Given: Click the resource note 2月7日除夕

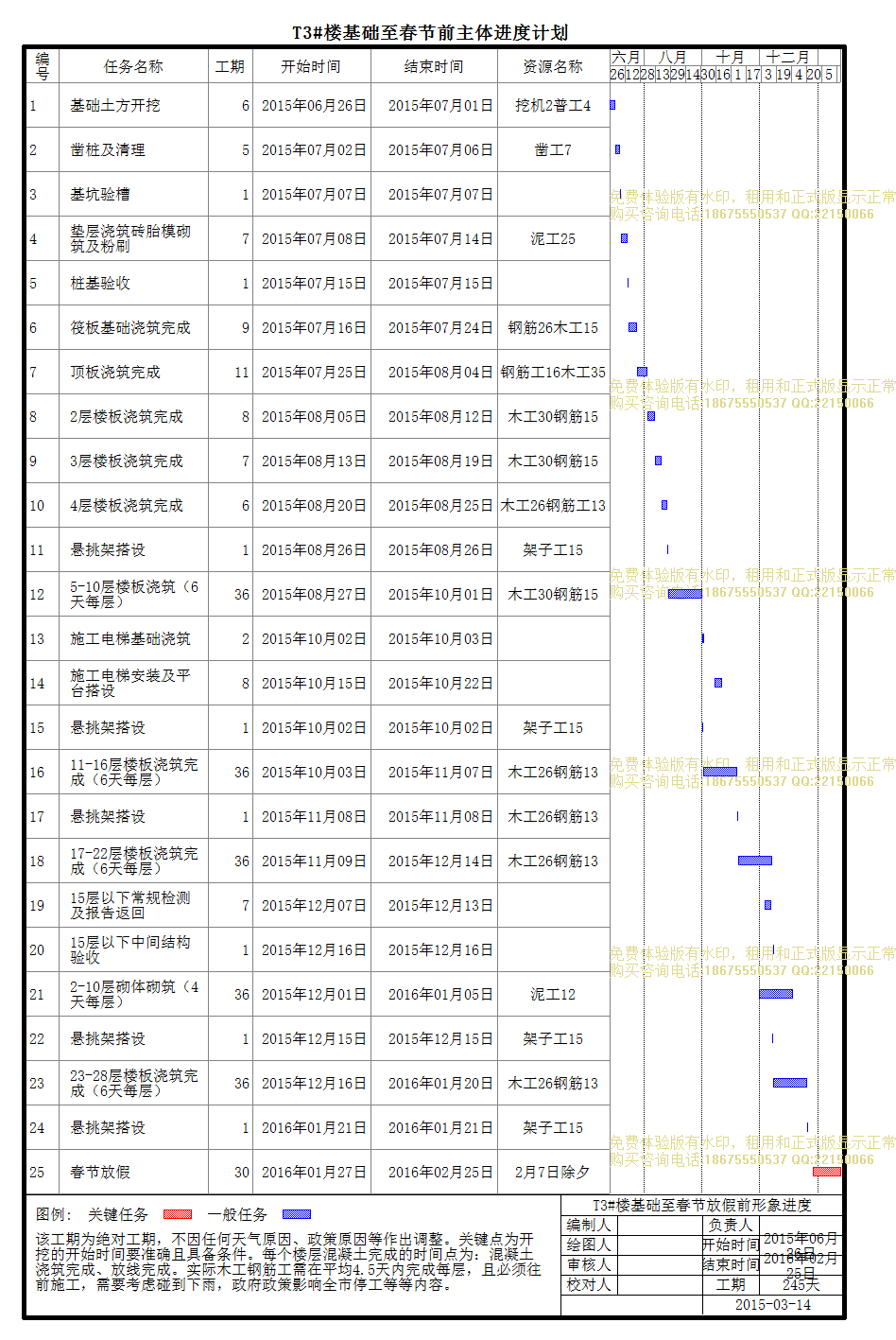Looking at the screenshot, I should (x=553, y=1173).
